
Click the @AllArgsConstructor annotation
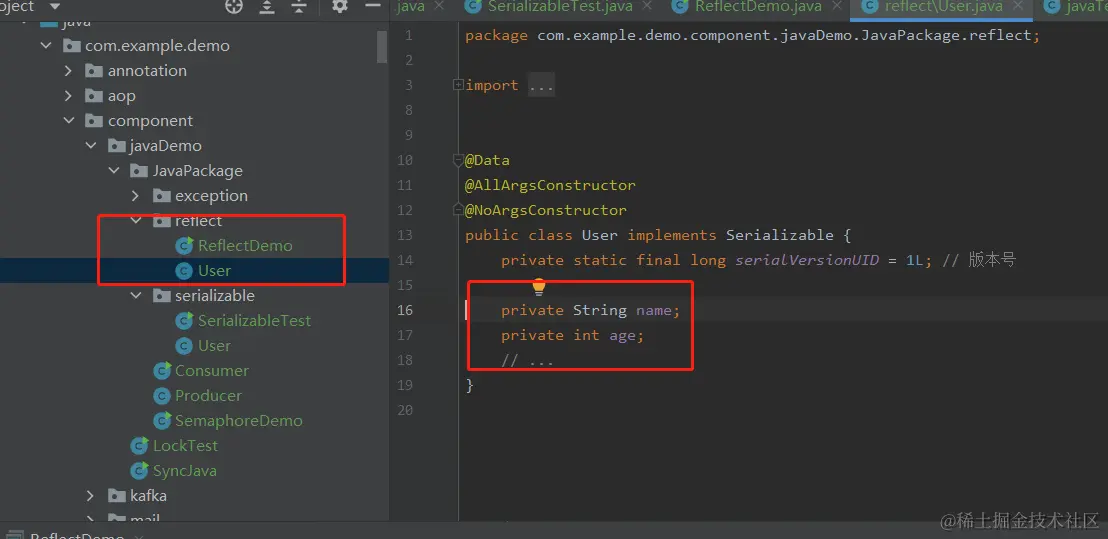coord(550,185)
